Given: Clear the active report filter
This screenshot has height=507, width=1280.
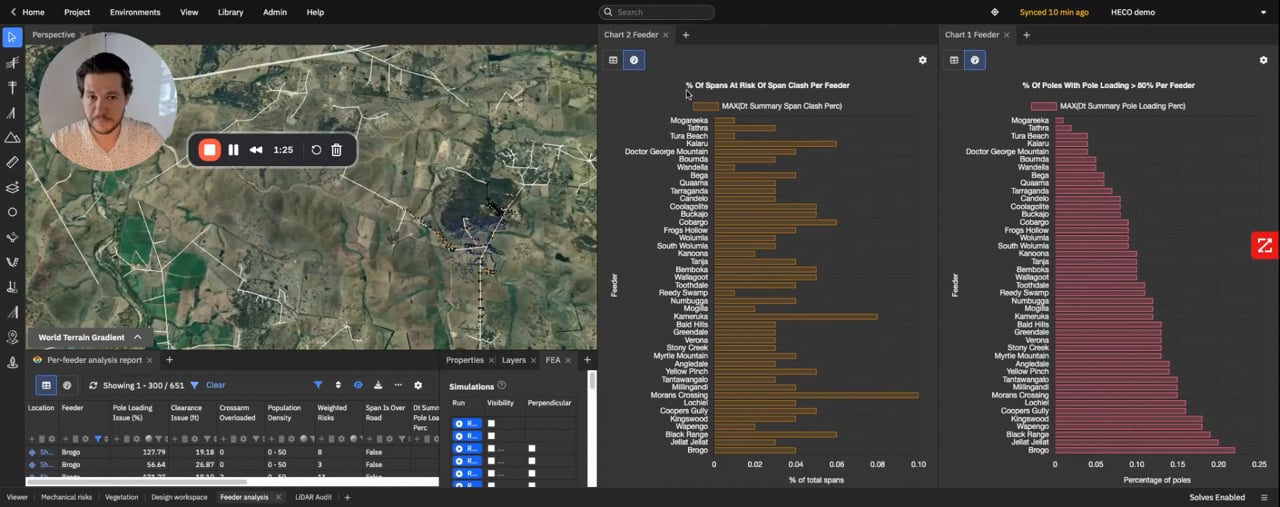Looking at the screenshot, I should pos(215,385).
